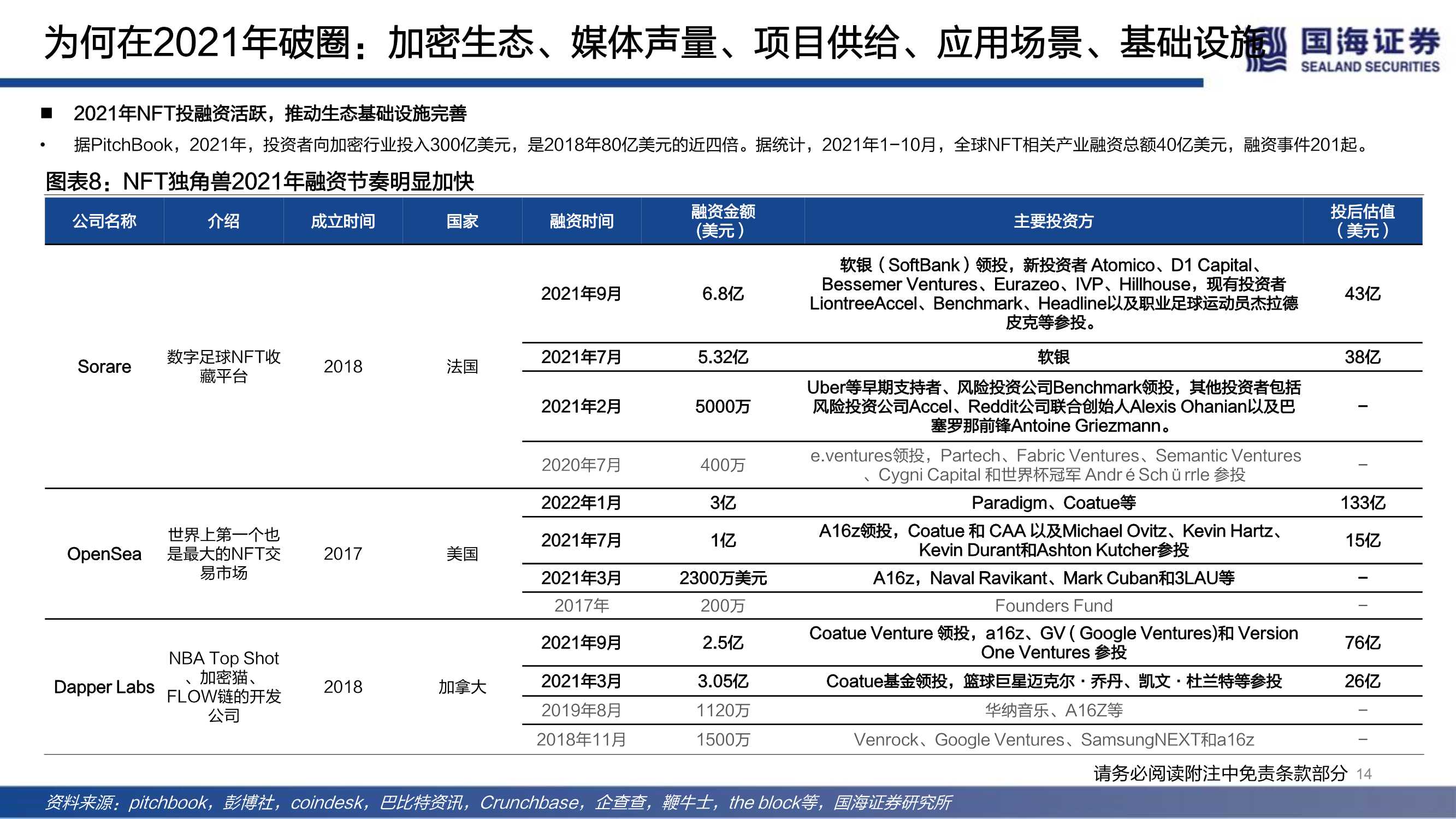Click the 数字足球NFT收藏平台 description
The image size is (1456, 819).
pyautogui.click(x=223, y=367)
